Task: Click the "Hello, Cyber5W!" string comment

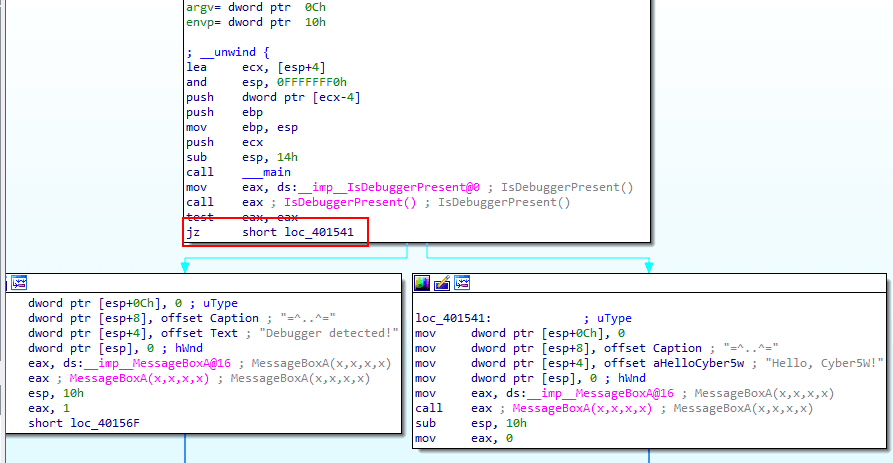Action: tap(824, 363)
